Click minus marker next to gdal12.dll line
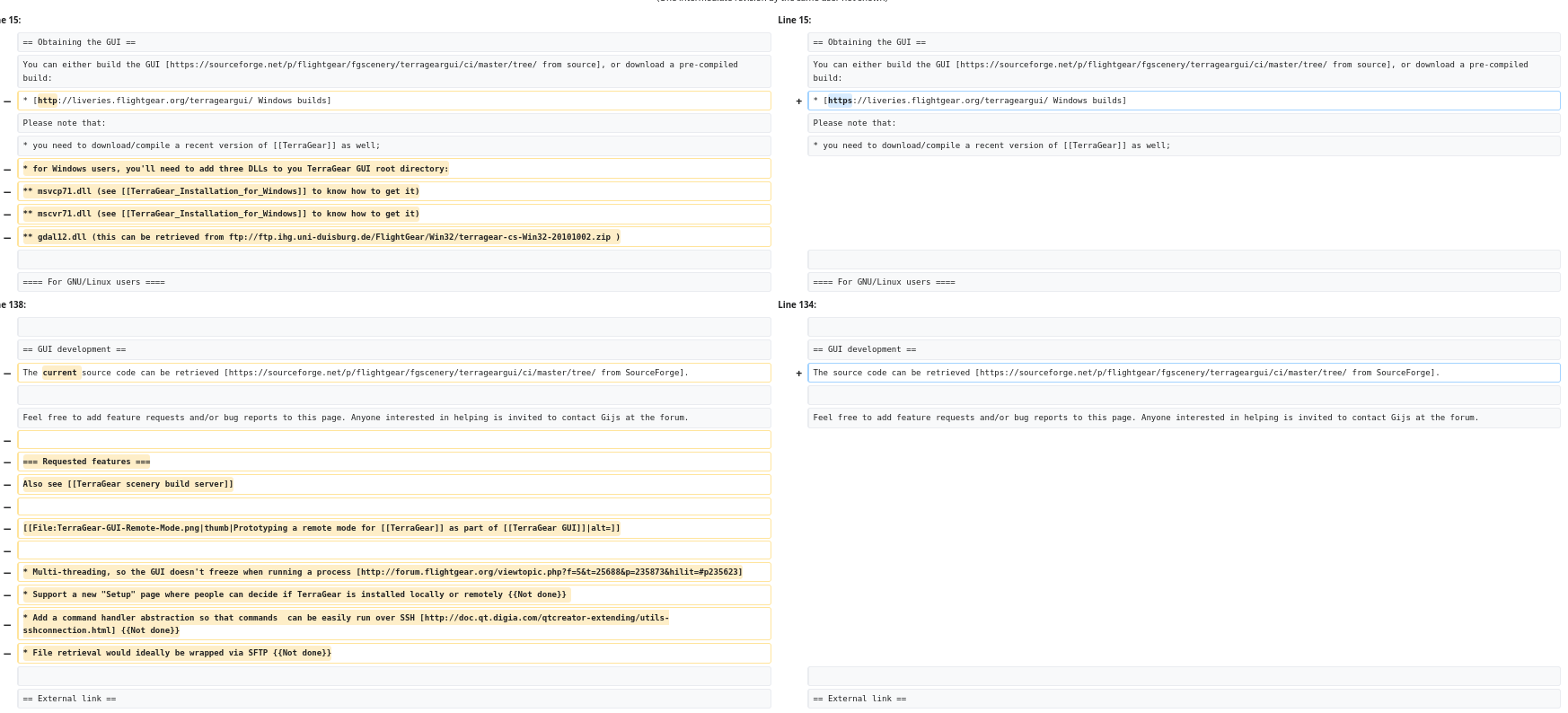 7,238
